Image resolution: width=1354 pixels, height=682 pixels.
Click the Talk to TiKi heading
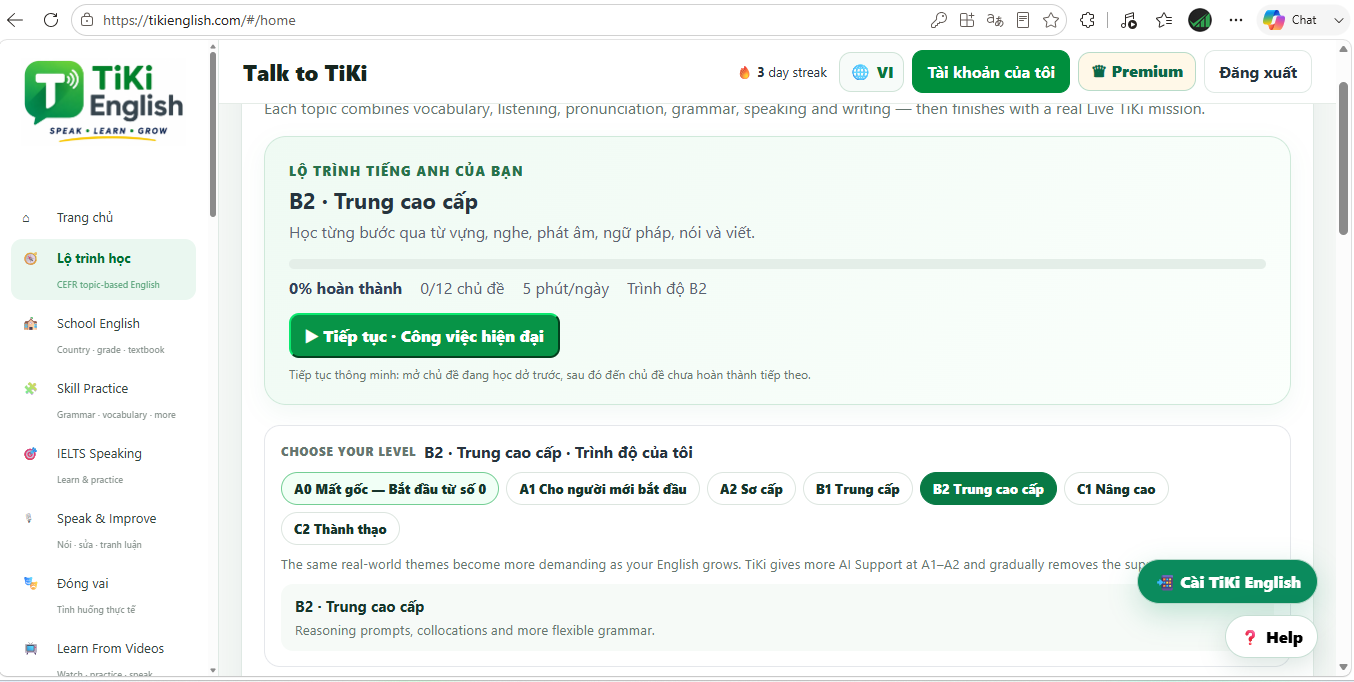click(x=305, y=73)
